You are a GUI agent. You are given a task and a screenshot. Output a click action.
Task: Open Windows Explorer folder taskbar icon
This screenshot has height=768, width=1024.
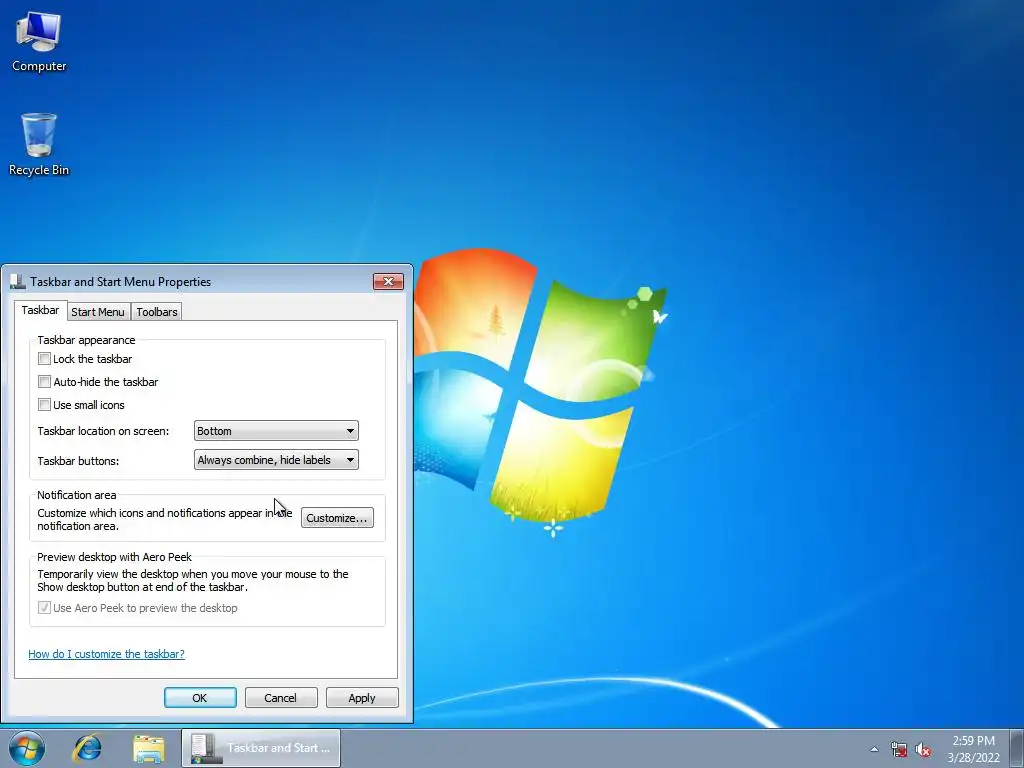pyautogui.click(x=149, y=748)
